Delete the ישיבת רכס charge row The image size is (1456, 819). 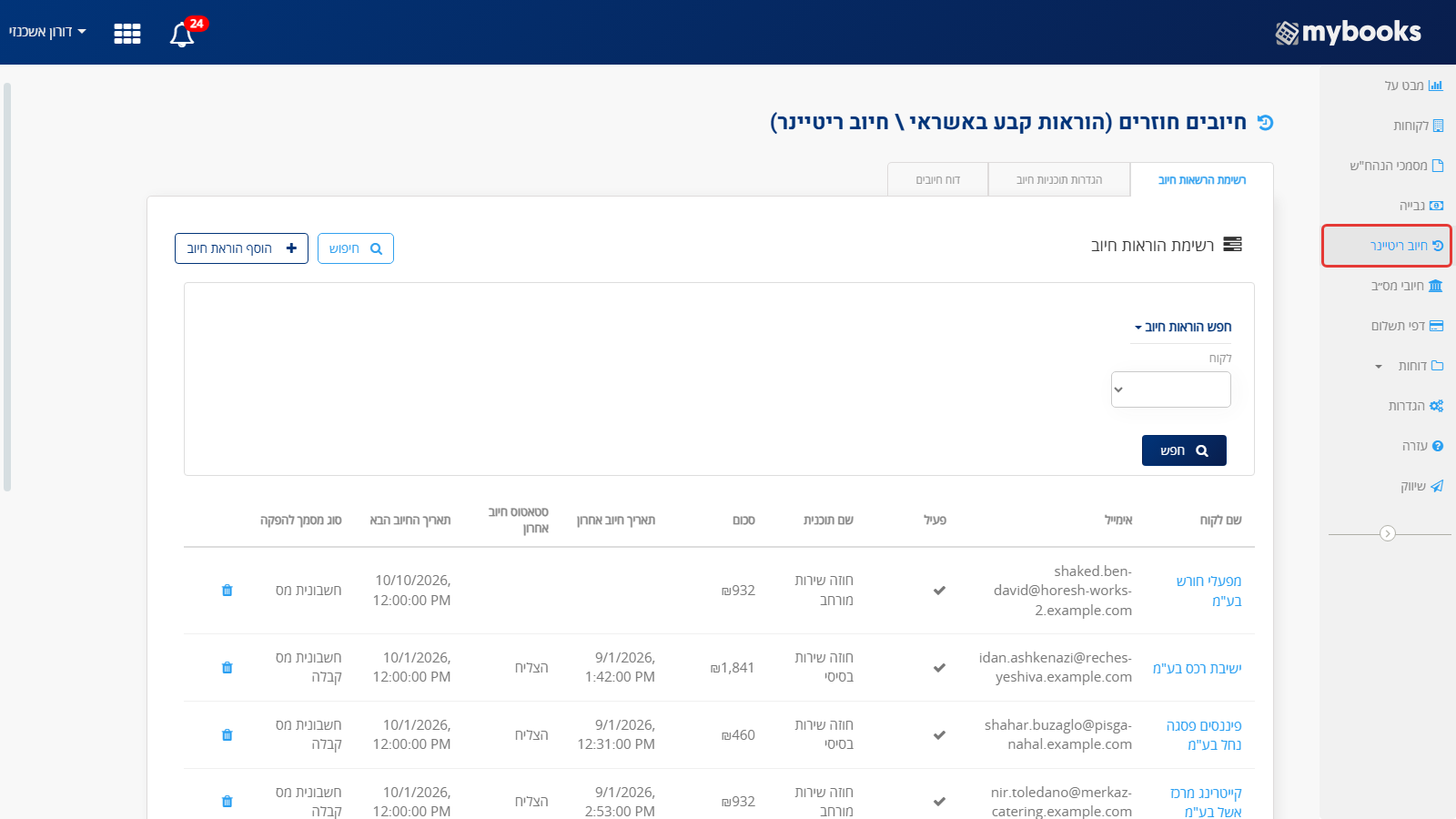(x=227, y=668)
